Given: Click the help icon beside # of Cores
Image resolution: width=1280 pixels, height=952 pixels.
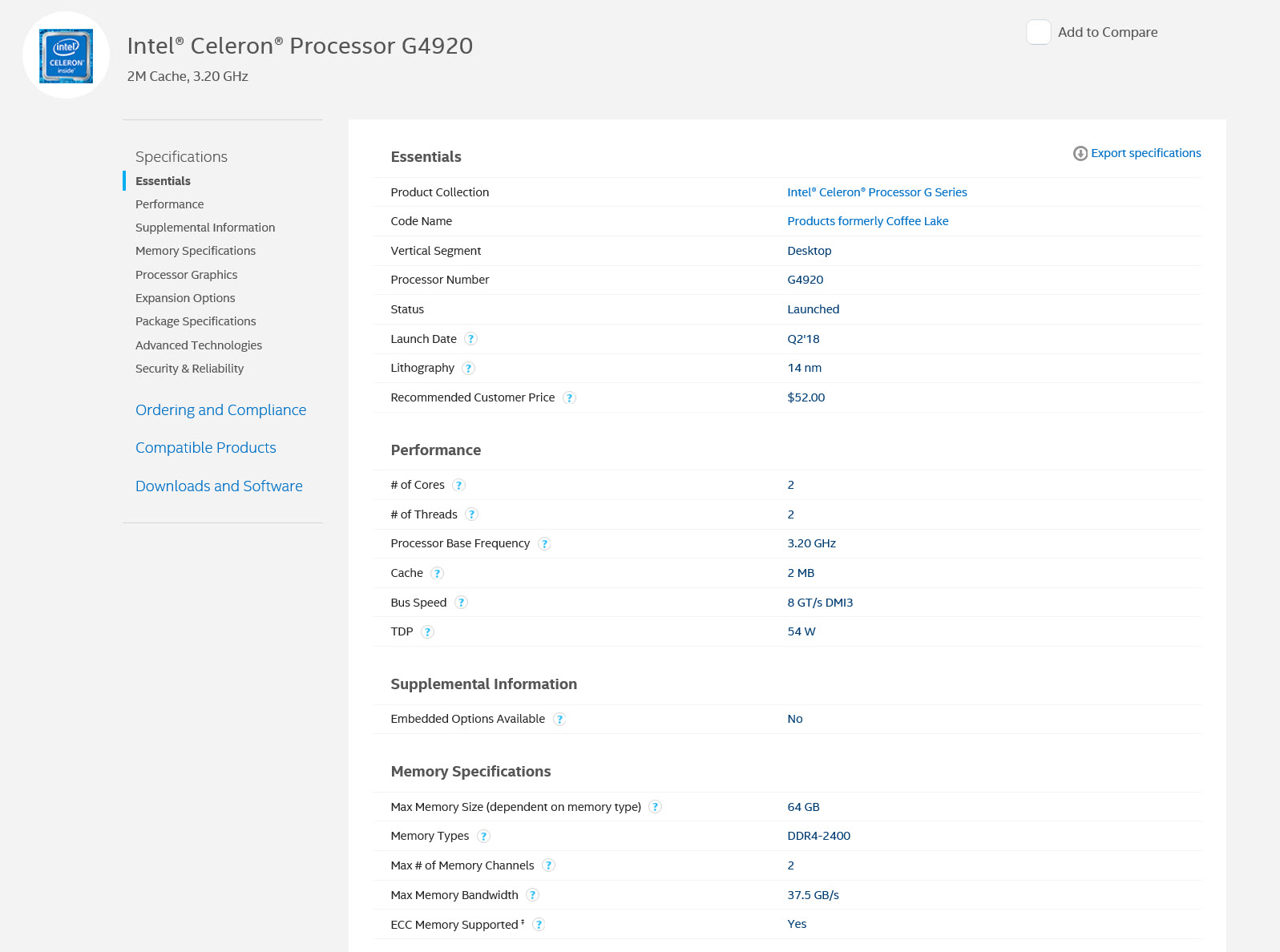Looking at the screenshot, I should tap(458, 486).
